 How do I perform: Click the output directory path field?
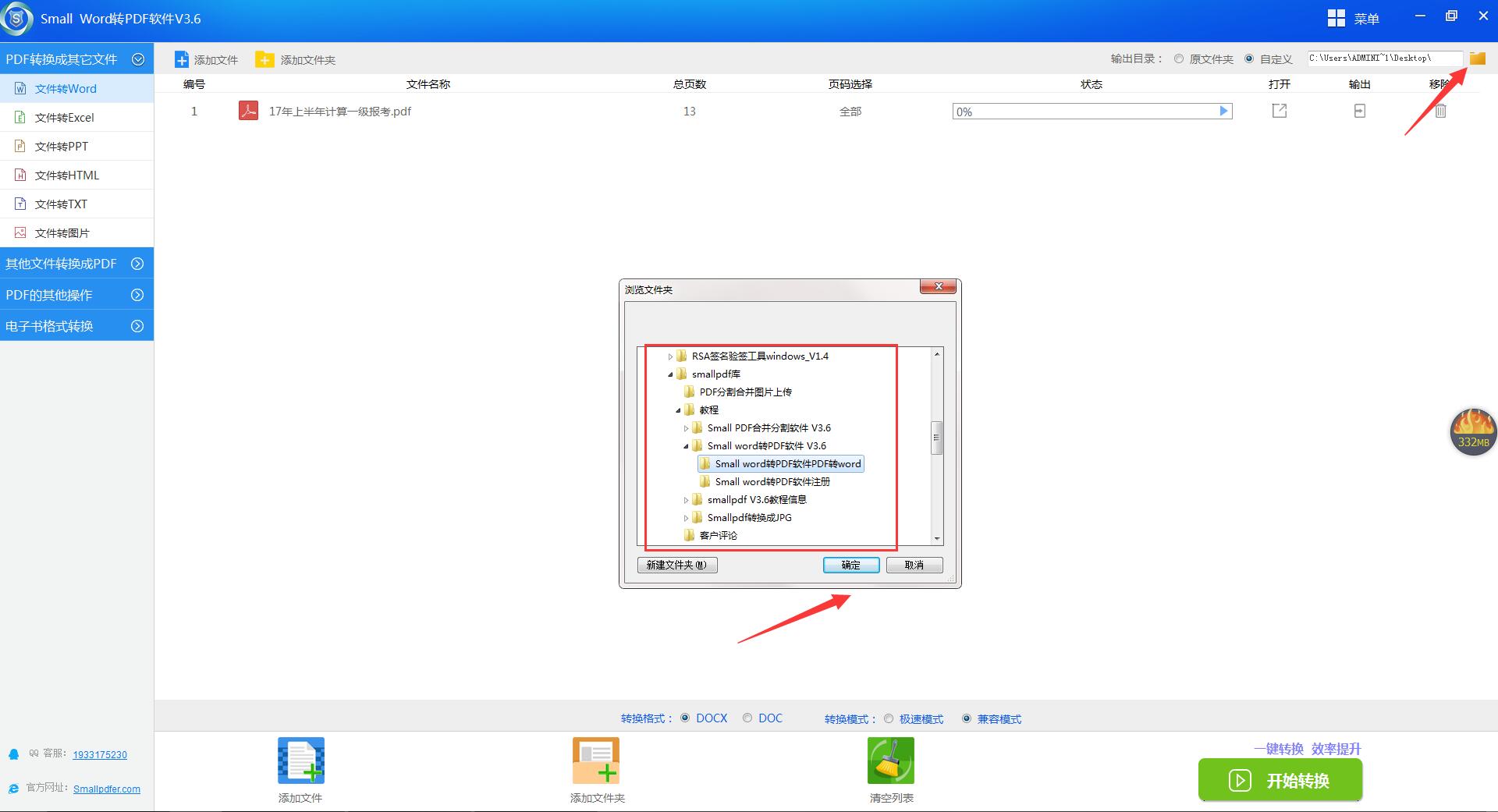(x=1386, y=59)
